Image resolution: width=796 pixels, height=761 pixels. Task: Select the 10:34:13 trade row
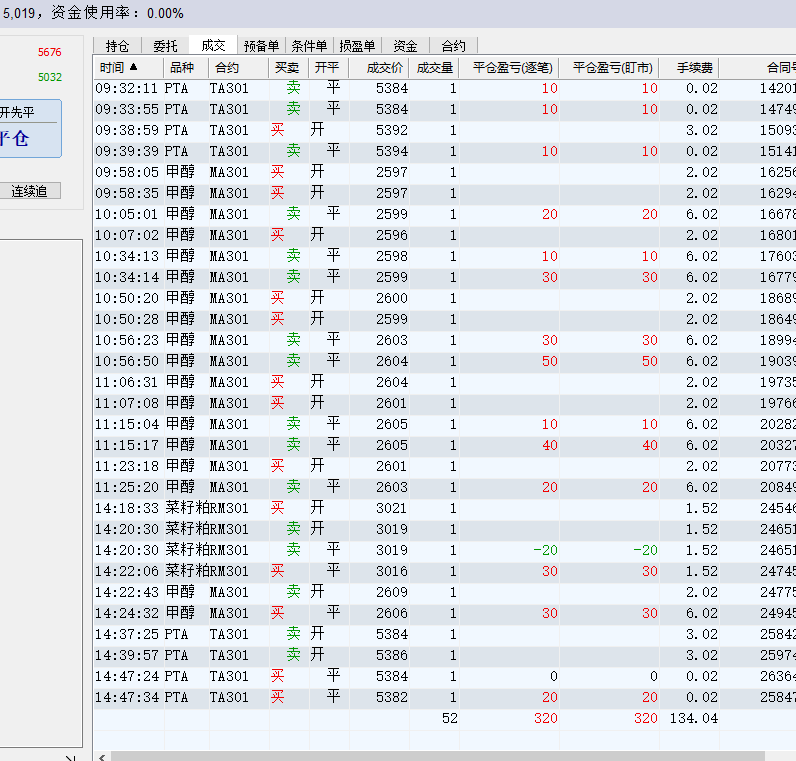(445, 256)
